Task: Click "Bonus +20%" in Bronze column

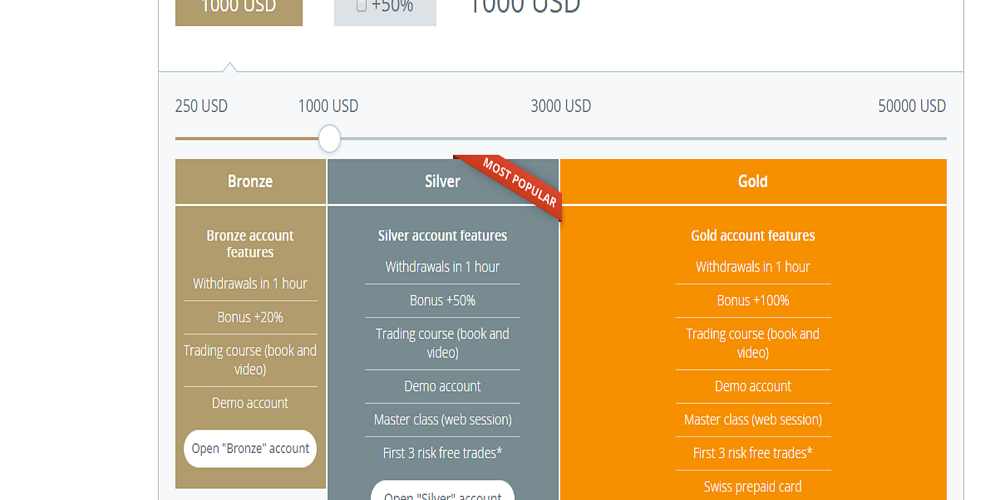Action: click(x=250, y=317)
